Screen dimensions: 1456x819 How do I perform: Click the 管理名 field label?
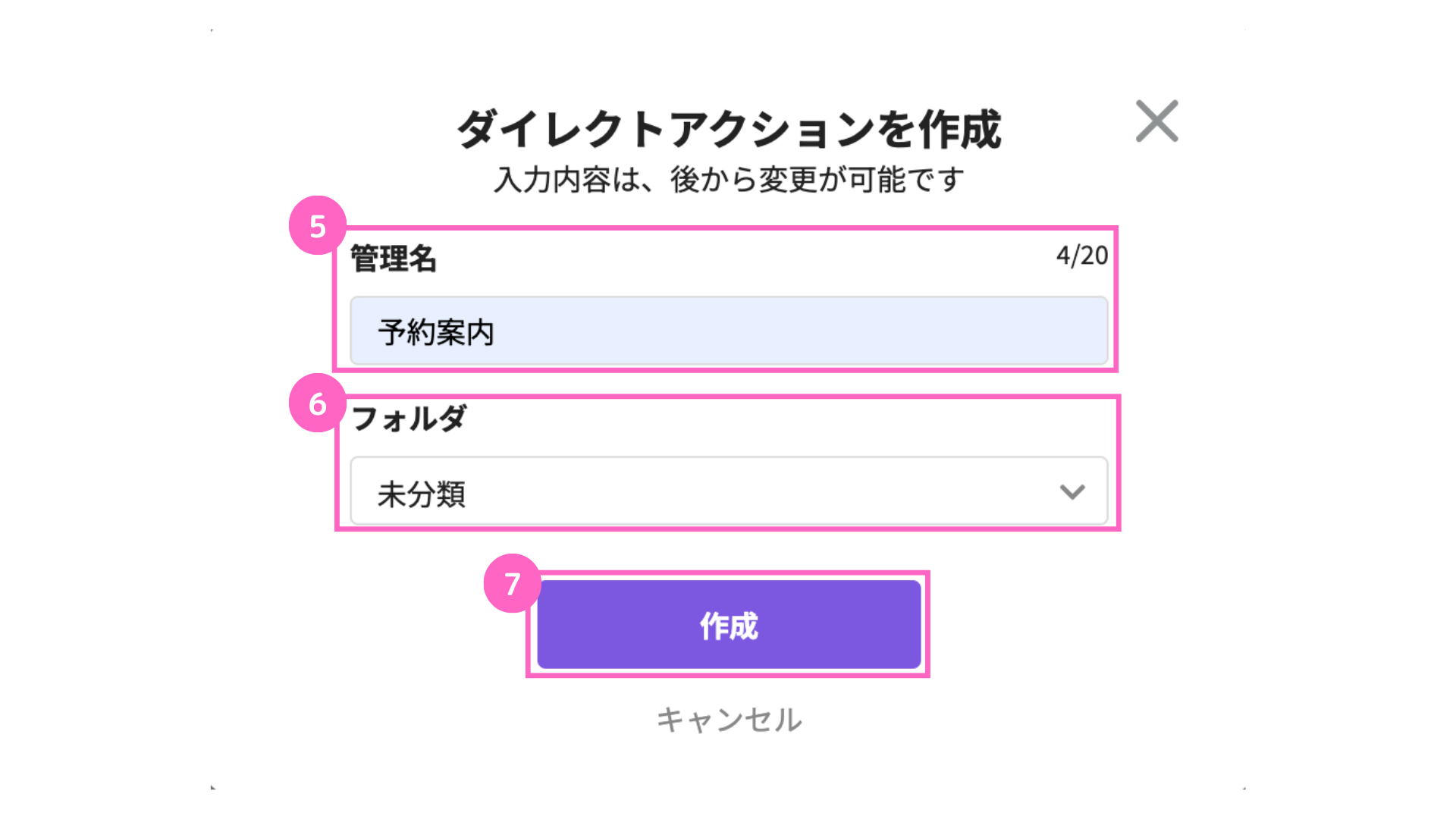pyautogui.click(x=394, y=259)
